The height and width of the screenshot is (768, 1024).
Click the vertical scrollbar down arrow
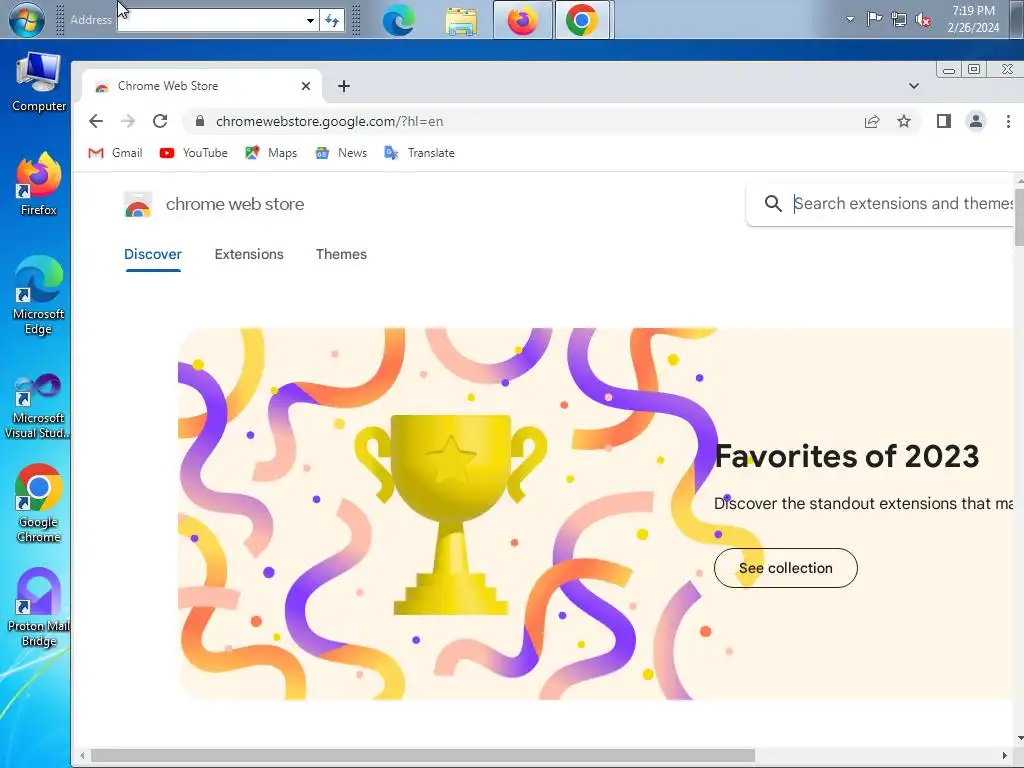coord(1019,739)
